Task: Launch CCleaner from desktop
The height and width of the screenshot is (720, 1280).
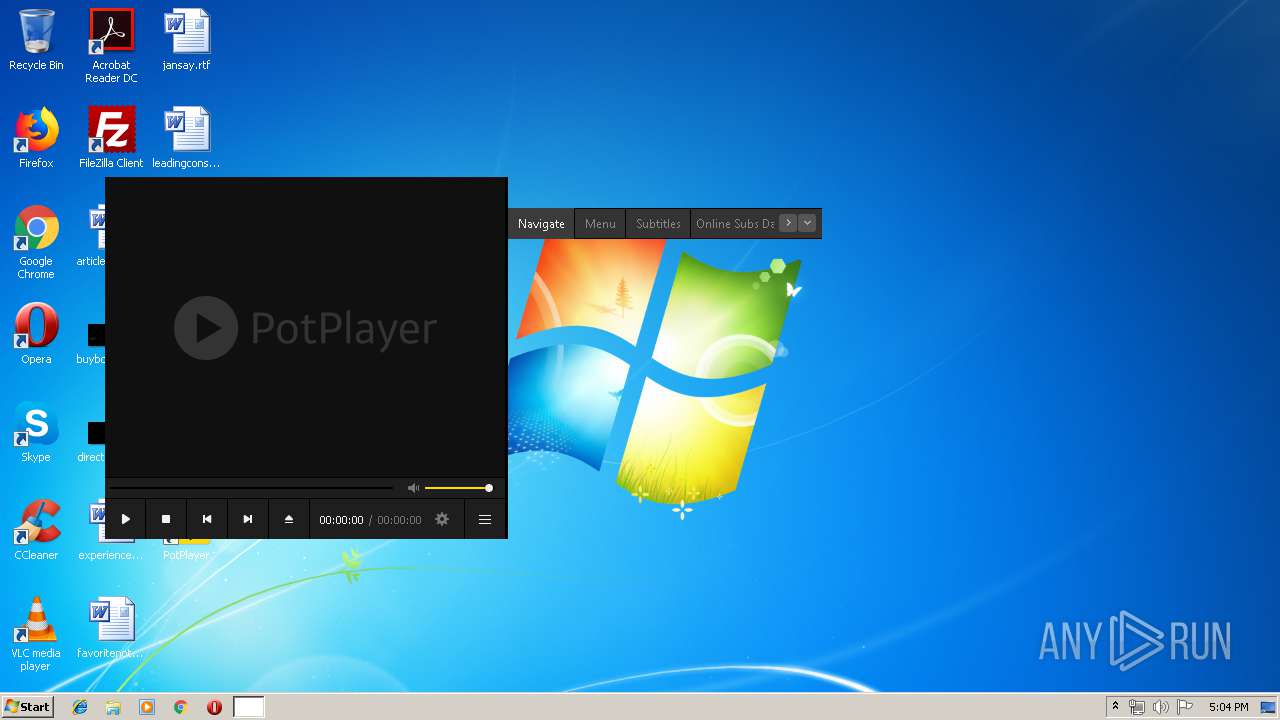Action: 36,530
